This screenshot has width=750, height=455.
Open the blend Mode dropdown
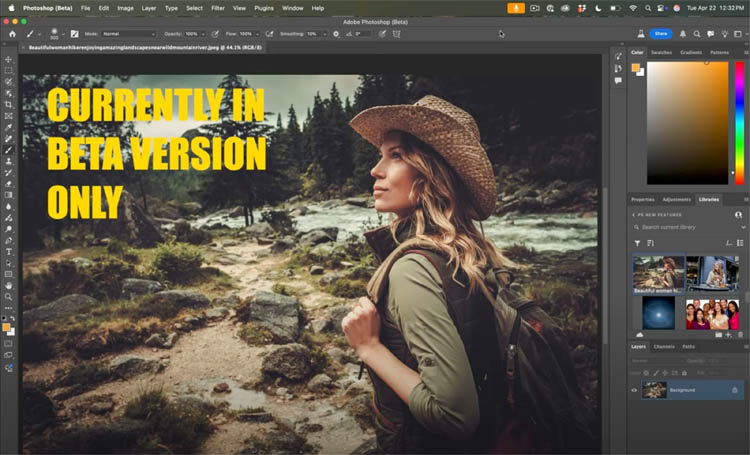[x=126, y=33]
